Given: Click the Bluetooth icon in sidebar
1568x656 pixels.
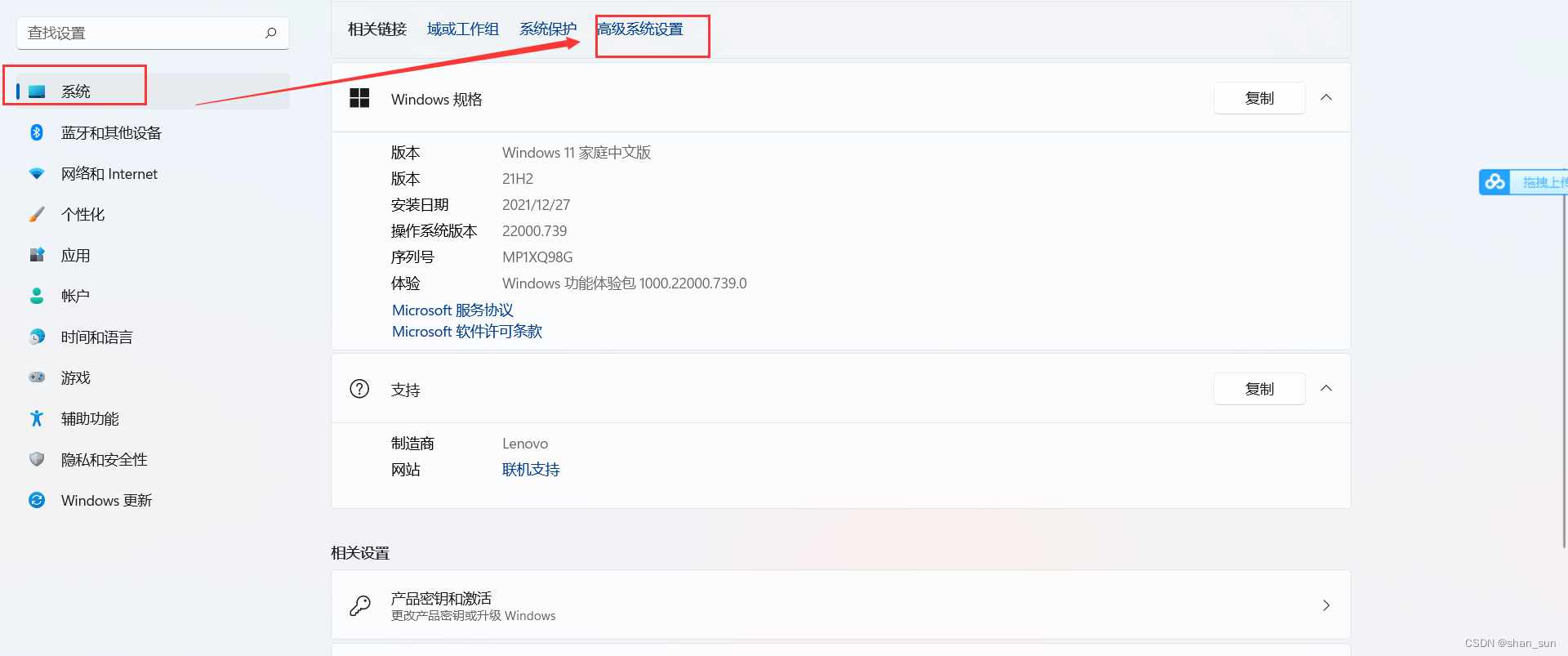Looking at the screenshot, I should pyautogui.click(x=37, y=132).
